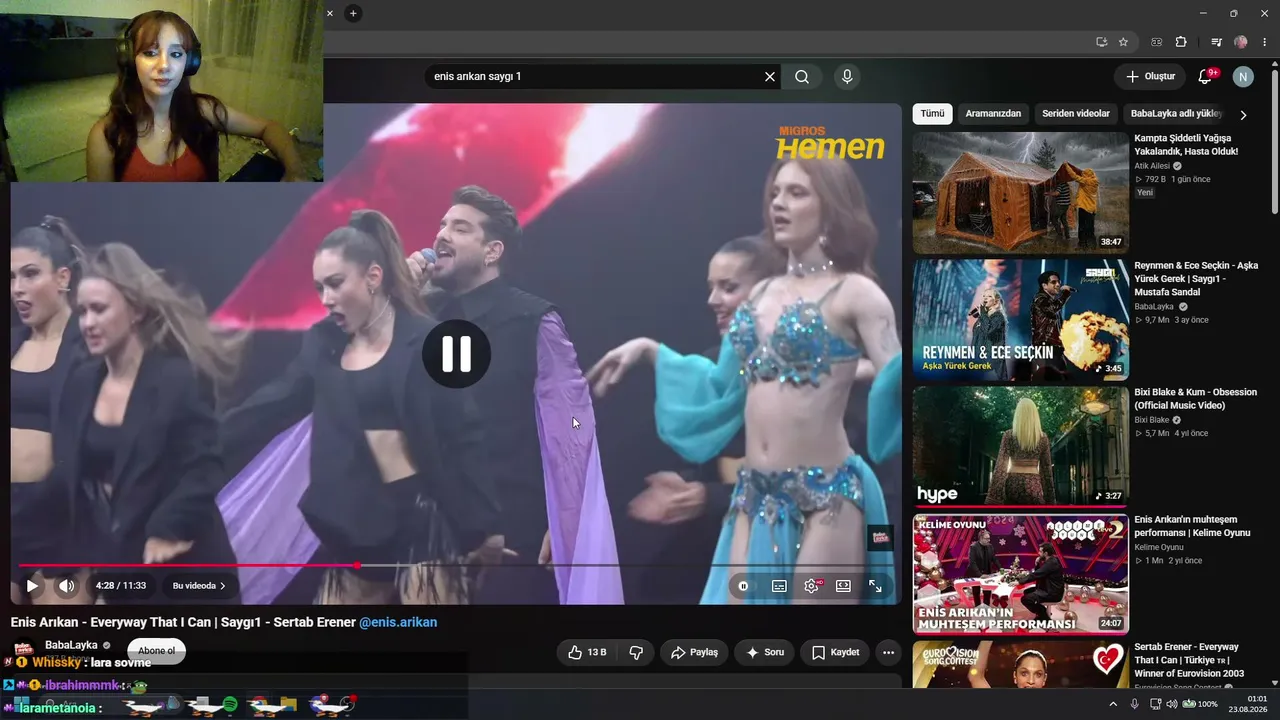Open 'Bixi Blake & Kum - Obsession' title

pos(1195,399)
